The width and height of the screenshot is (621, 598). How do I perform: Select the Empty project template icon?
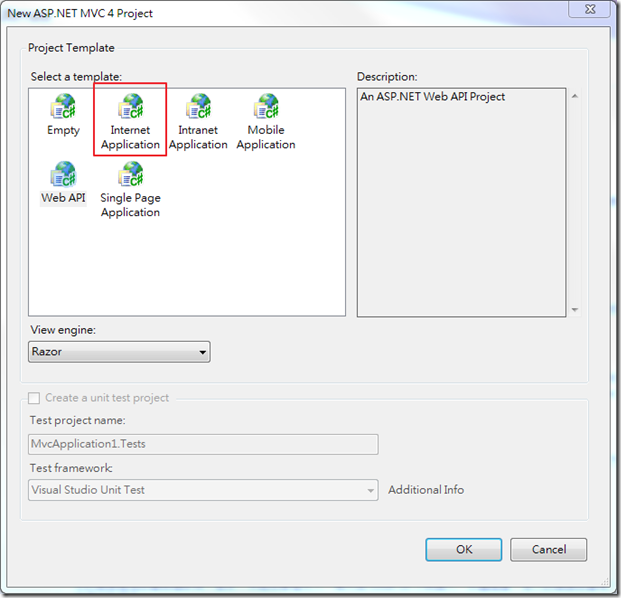click(63, 107)
